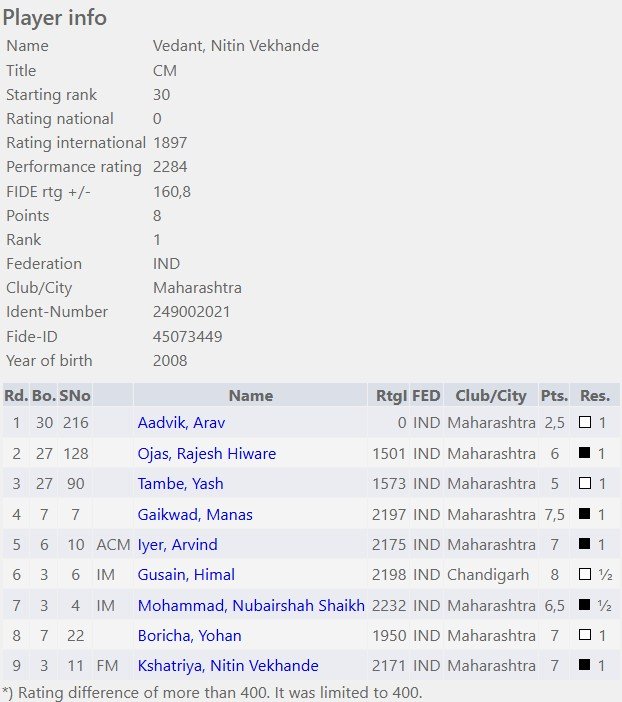Open player link Boricha, Yohan
The height and width of the screenshot is (702, 622).
point(189,636)
